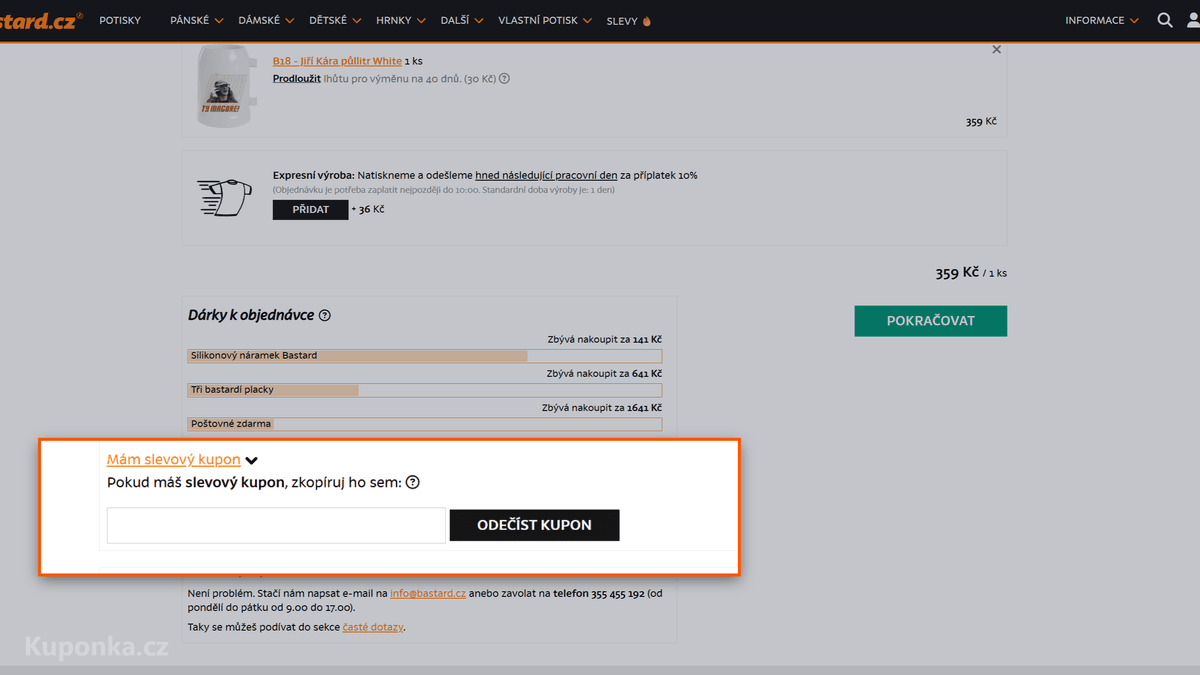Image resolution: width=1200 pixels, height=675 pixels.
Task: Open the Slevy menu item
Action: [x=628, y=20]
